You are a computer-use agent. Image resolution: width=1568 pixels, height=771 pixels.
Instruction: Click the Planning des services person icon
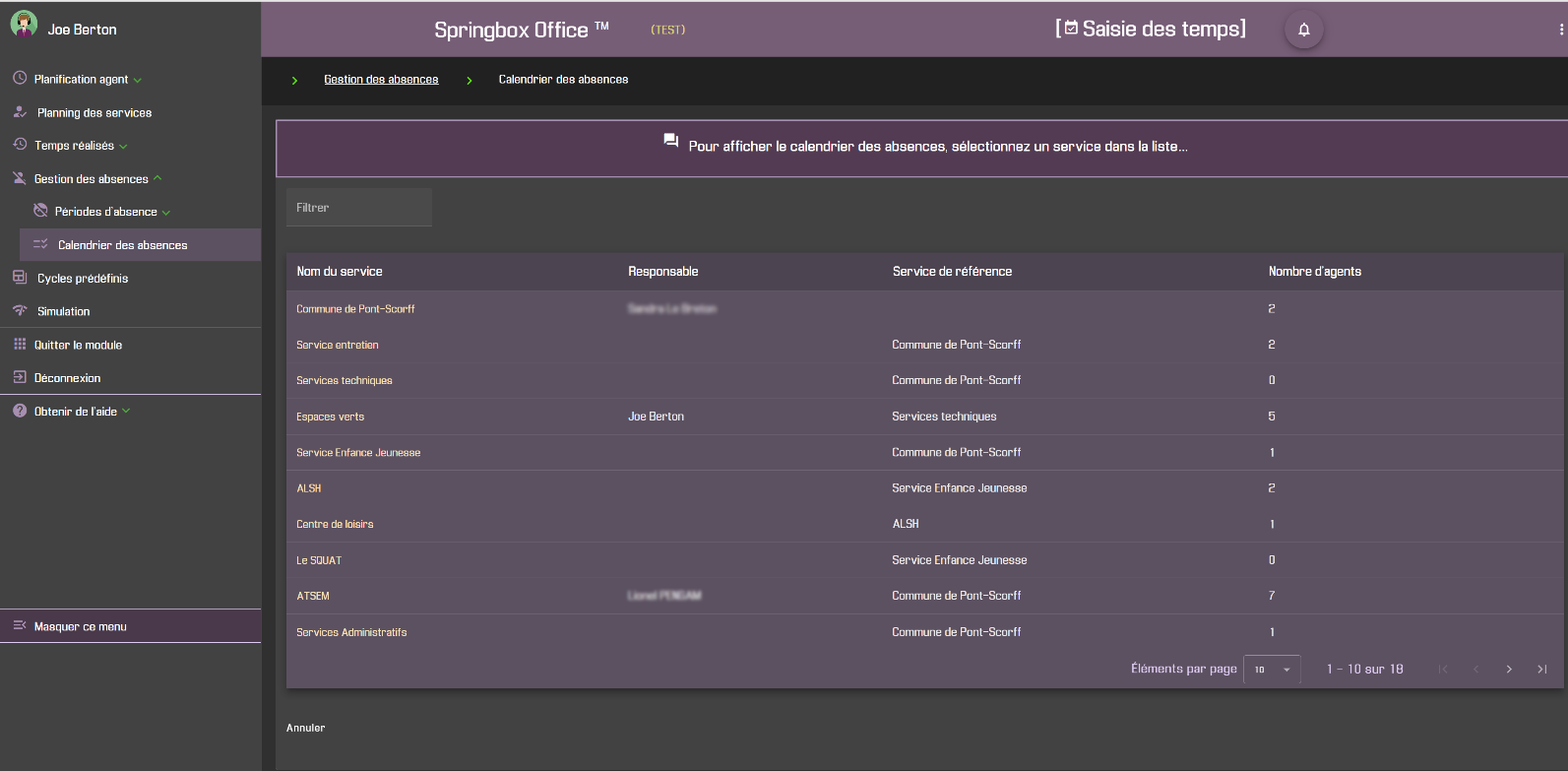point(20,112)
